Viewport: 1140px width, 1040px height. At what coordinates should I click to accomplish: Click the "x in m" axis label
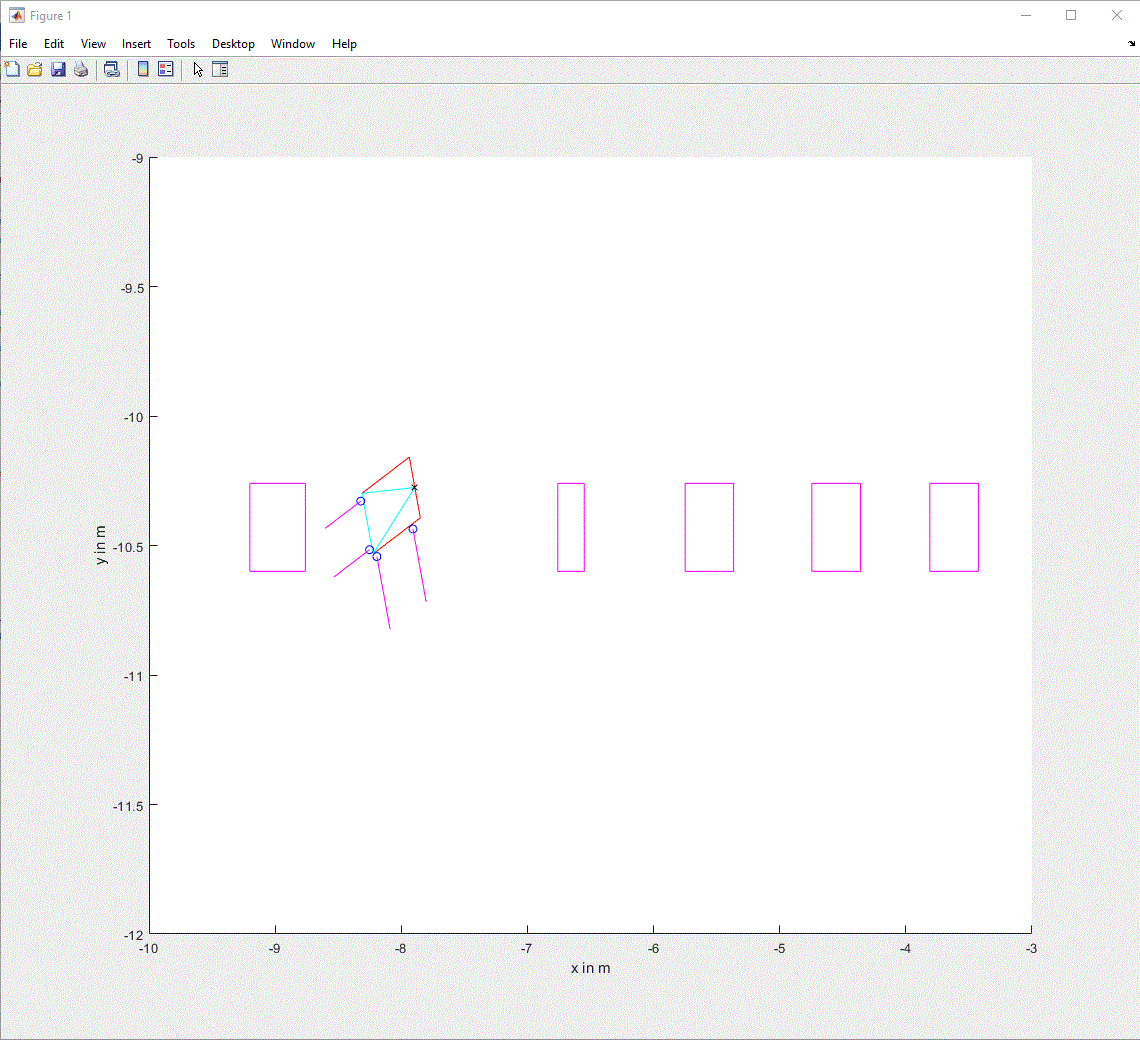(x=590, y=968)
